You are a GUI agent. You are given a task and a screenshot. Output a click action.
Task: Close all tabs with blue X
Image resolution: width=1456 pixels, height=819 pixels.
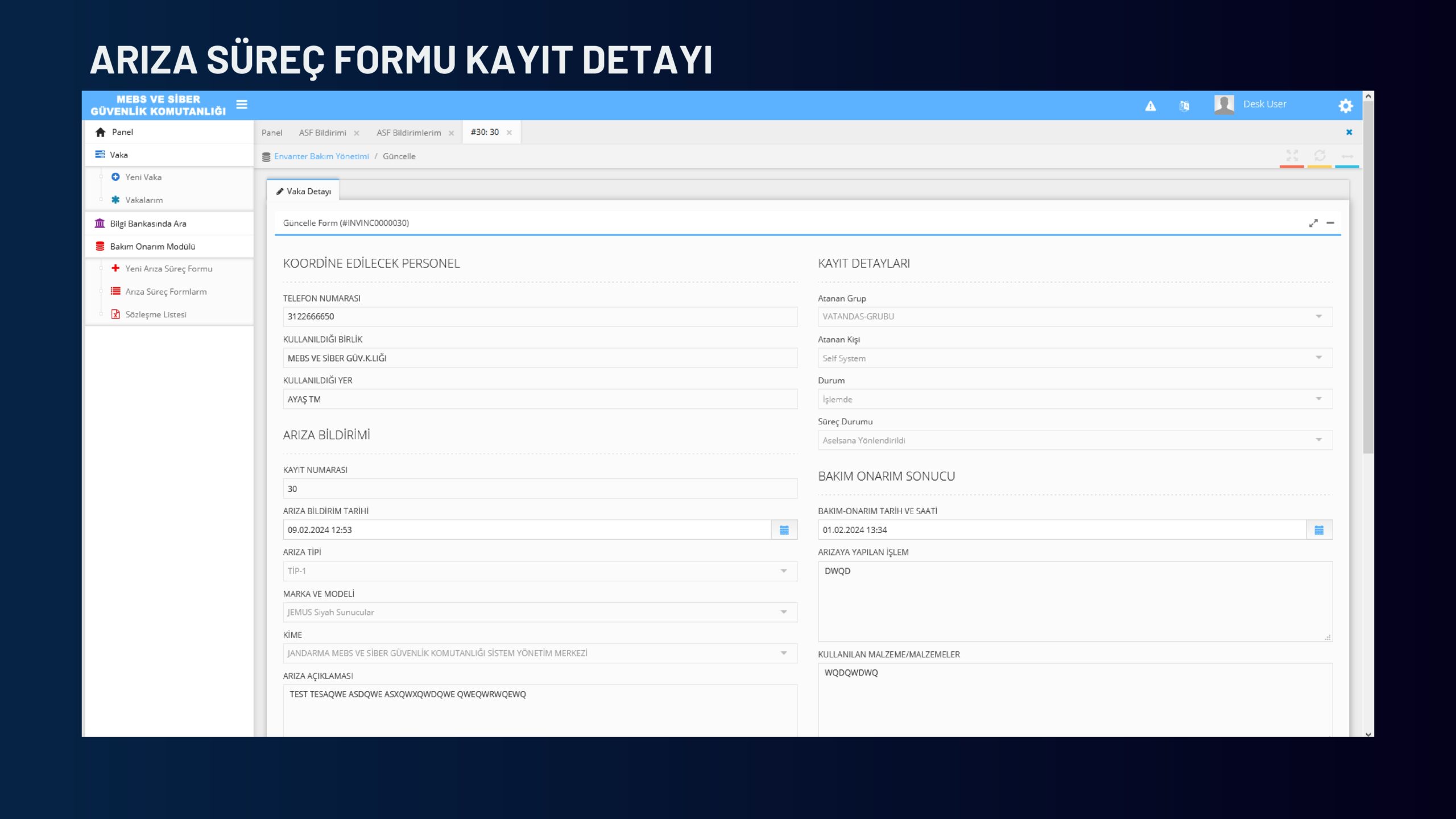[1349, 133]
